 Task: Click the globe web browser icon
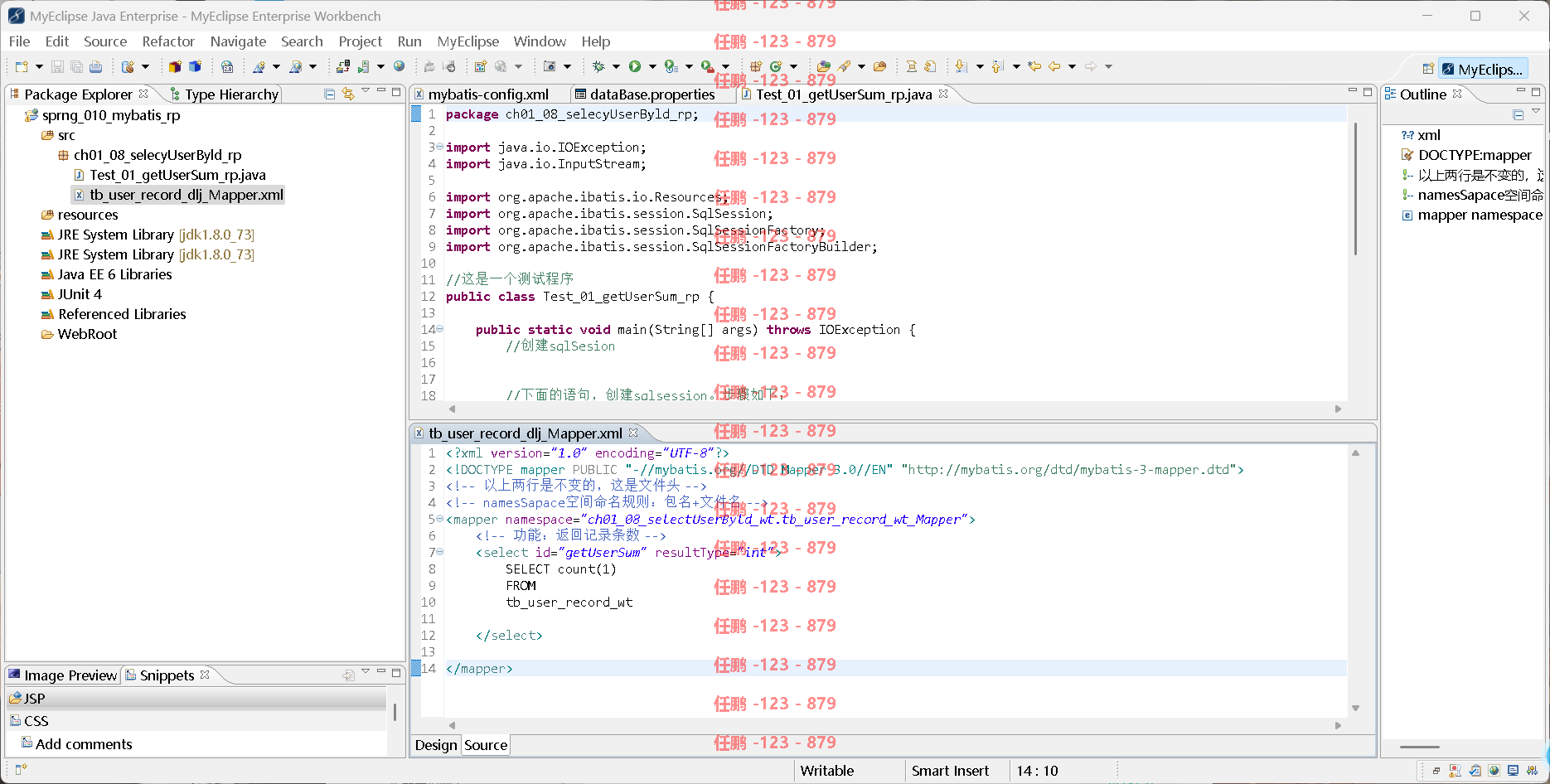pos(400,66)
